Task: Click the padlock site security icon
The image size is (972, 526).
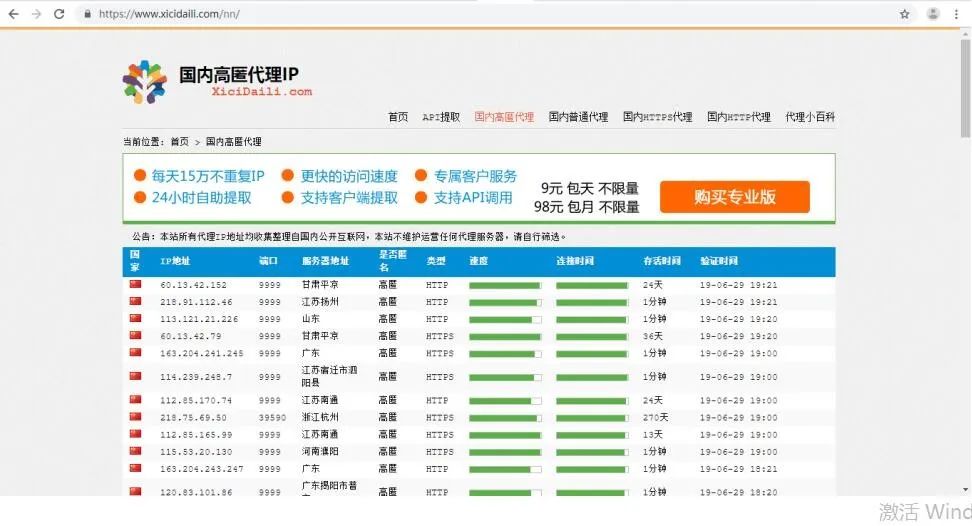Action: click(87, 14)
